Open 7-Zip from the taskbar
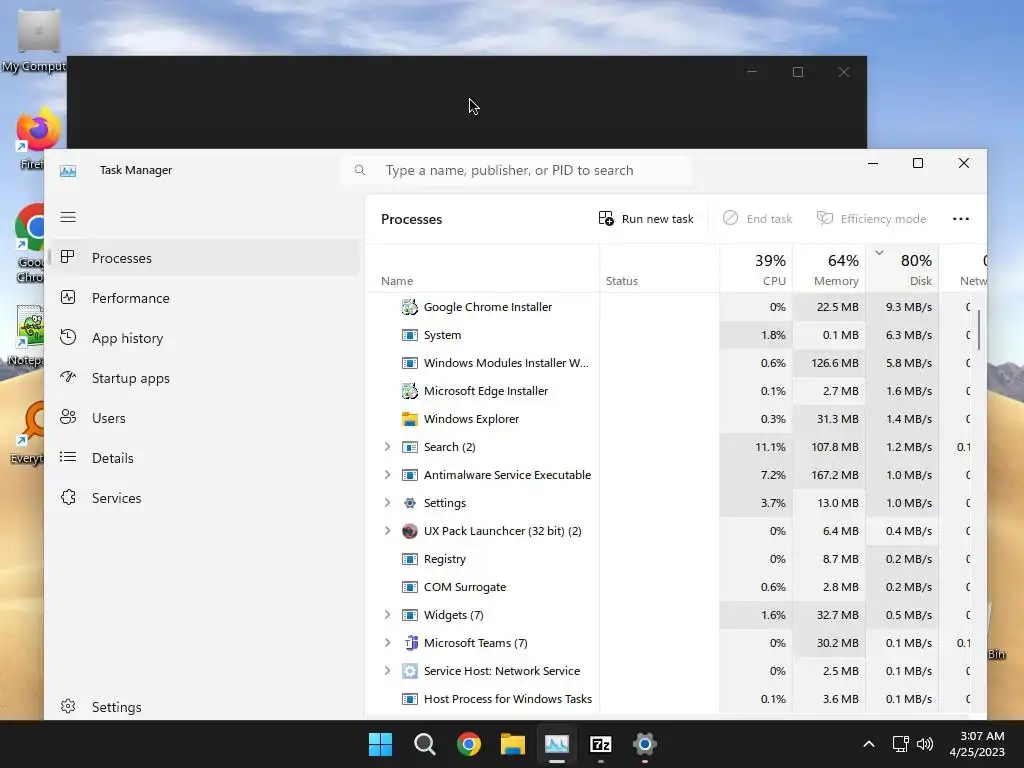This screenshot has width=1024, height=768. 600,744
